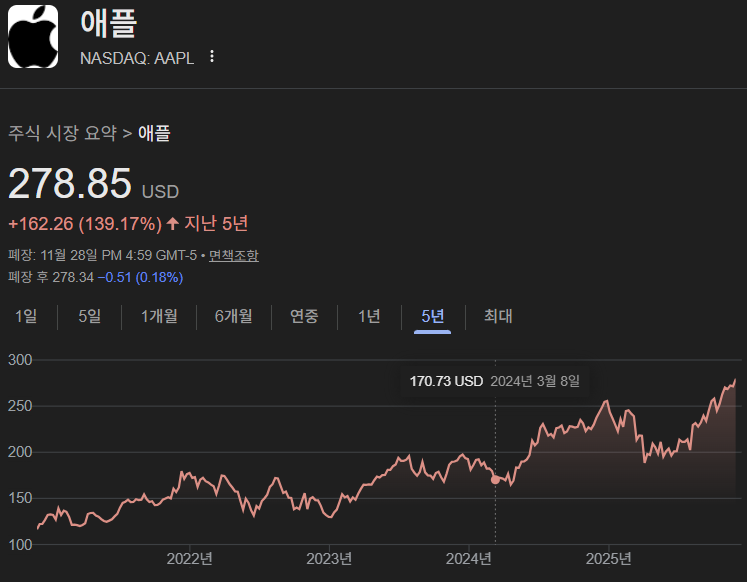The height and width of the screenshot is (582, 747).
Task: Click the +162.26 (139.17%) change text
Action: (85, 224)
